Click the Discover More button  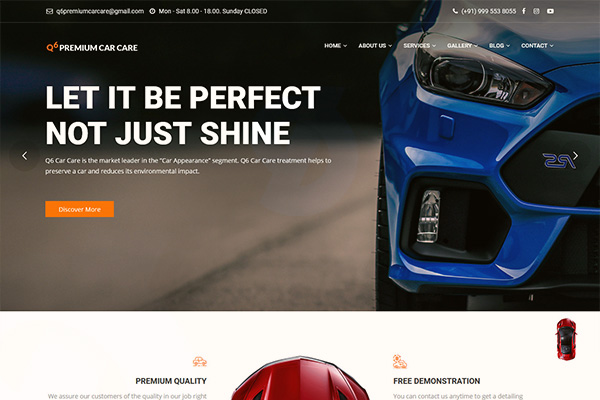80,209
